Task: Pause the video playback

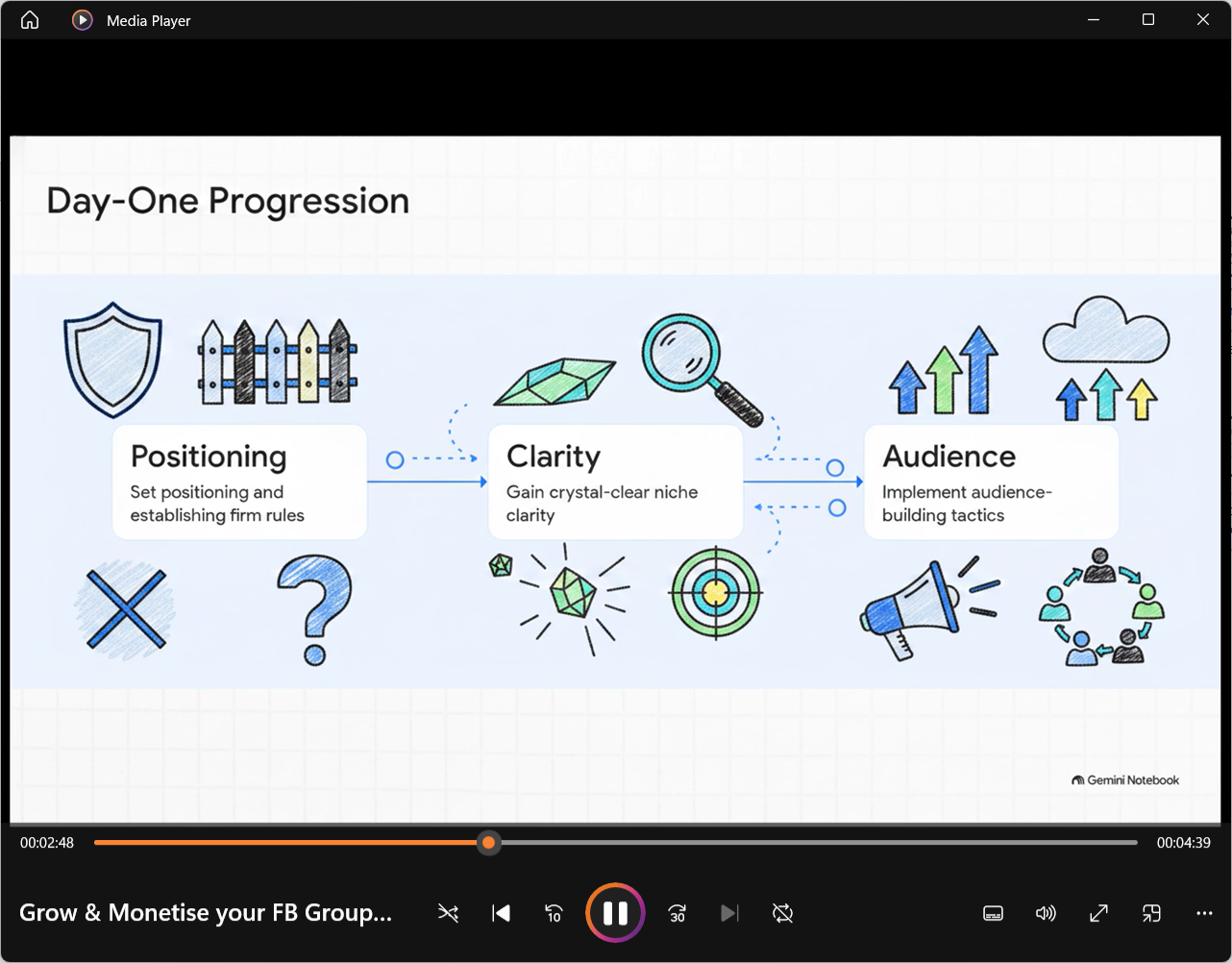Action: coord(615,913)
